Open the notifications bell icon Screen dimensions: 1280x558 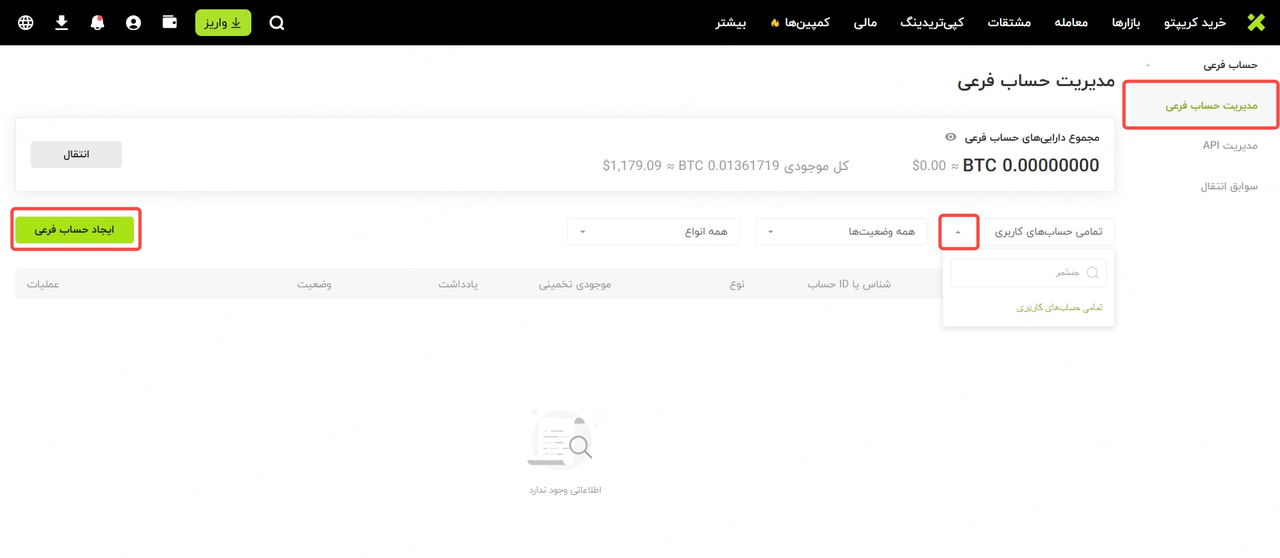97,22
